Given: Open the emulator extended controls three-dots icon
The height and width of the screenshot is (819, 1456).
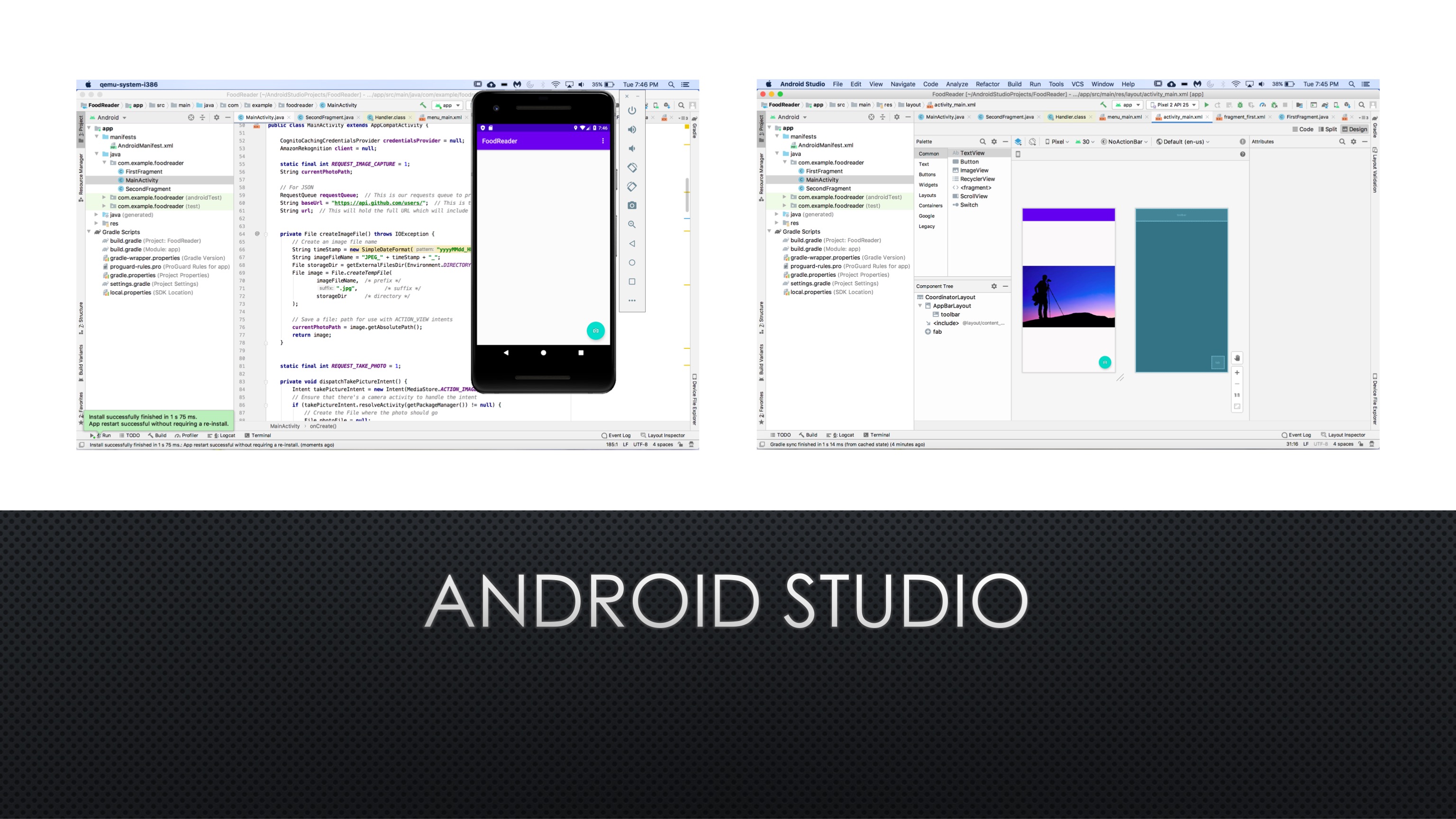Looking at the screenshot, I should coord(632,300).
